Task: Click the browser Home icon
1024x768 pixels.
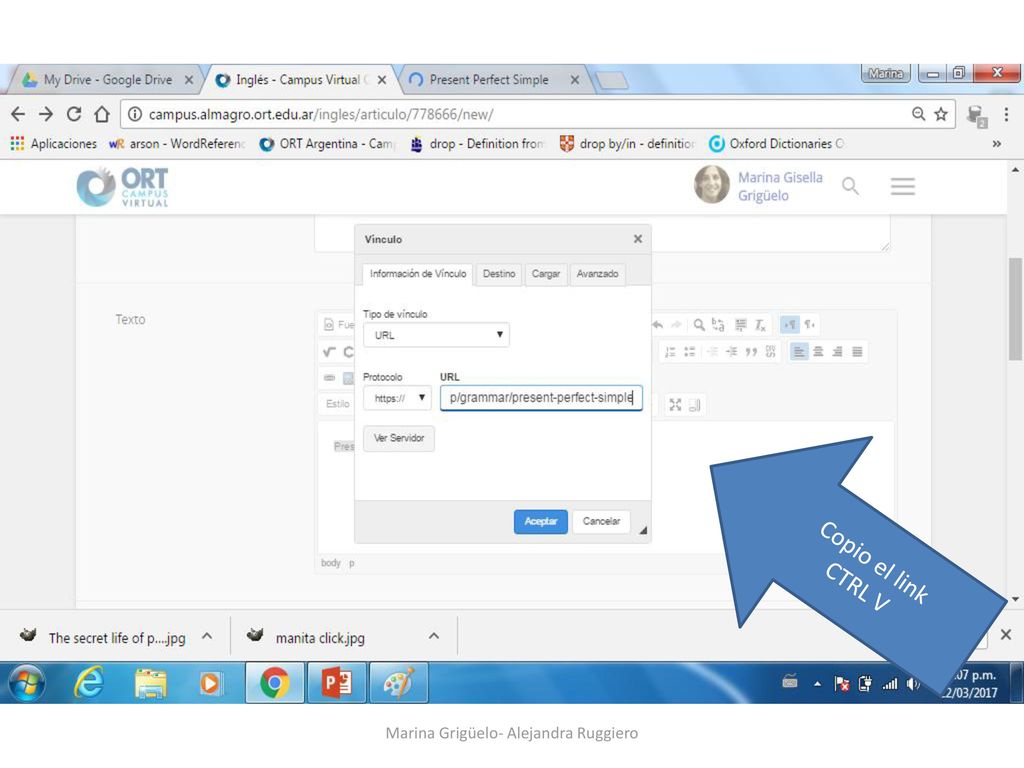Action: [102, 114]
